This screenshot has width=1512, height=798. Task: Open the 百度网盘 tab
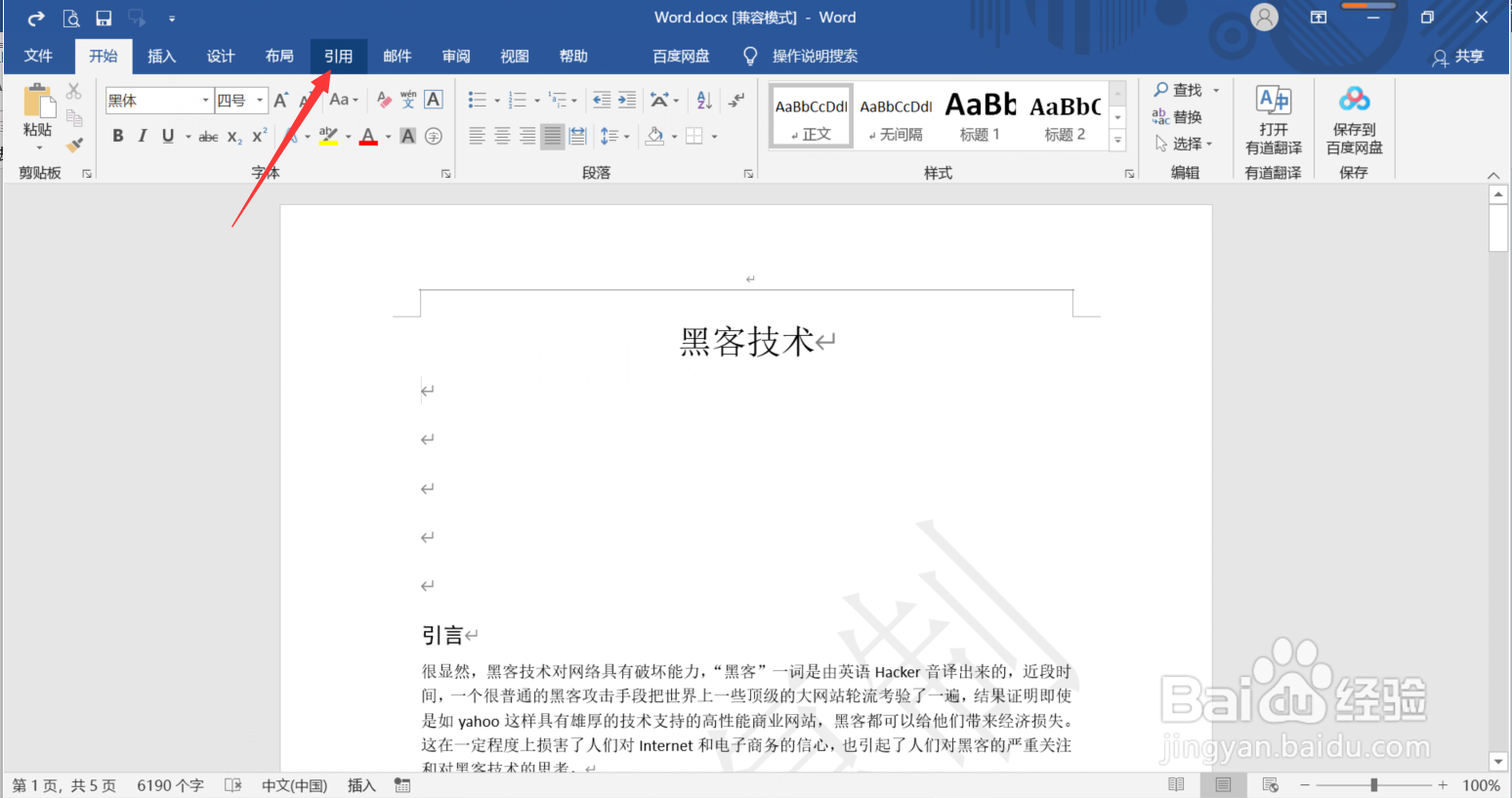[x=681, y=56]
